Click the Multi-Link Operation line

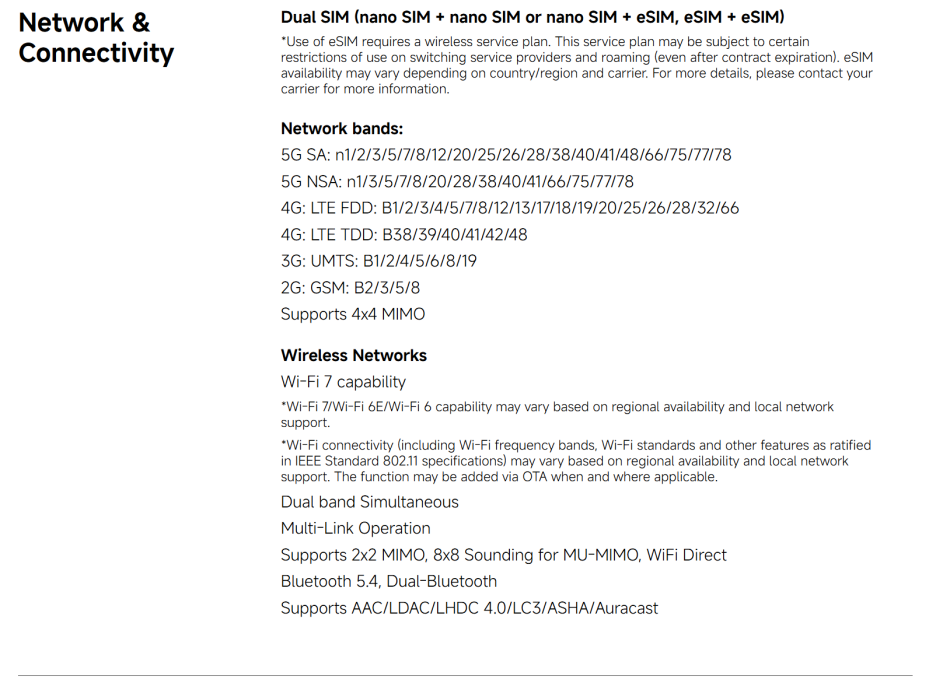coord(356,529)
